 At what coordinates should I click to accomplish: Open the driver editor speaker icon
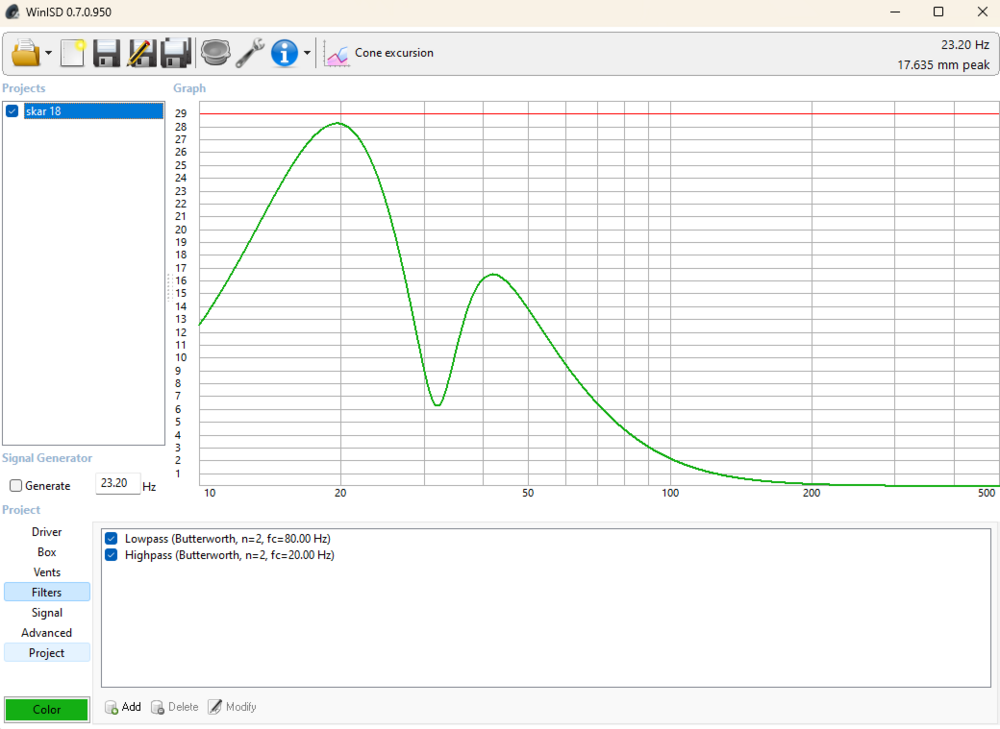tap(216, 53)
